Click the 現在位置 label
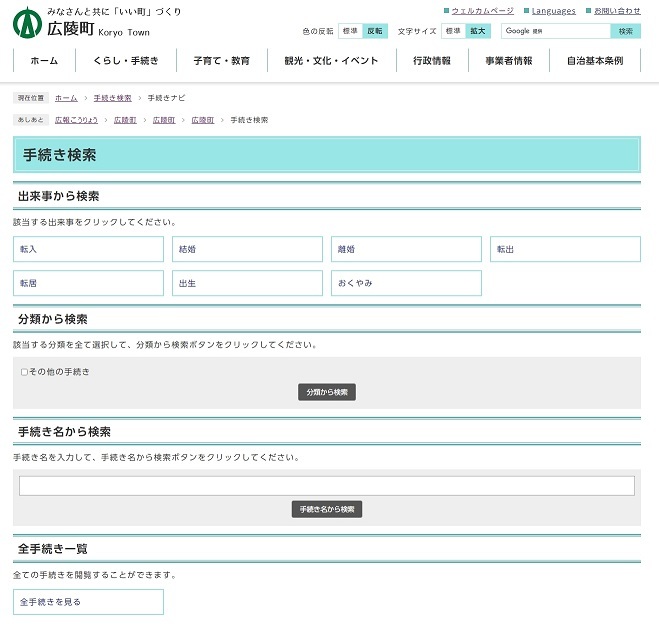Screen dimensions: 659x639 pyautogui.click(x=31, y=98)
